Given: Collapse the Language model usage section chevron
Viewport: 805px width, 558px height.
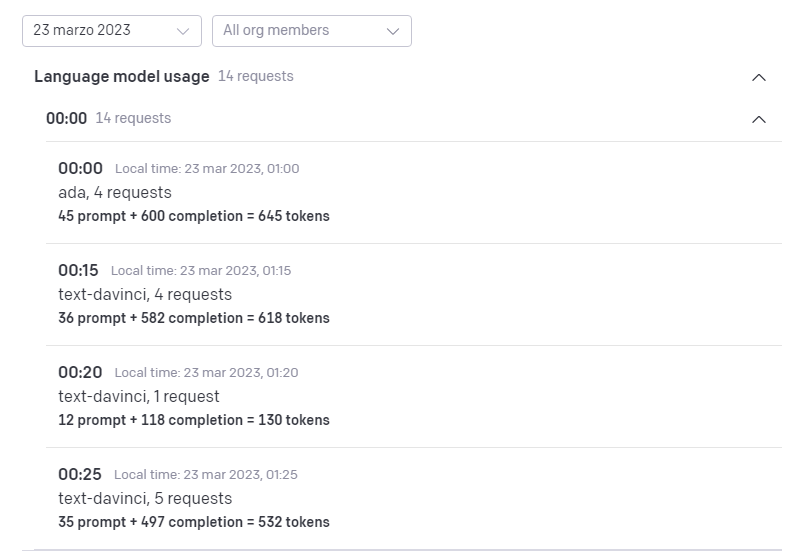Looking at the screenshot, I should pyautogui.click(x=759, y=77).
